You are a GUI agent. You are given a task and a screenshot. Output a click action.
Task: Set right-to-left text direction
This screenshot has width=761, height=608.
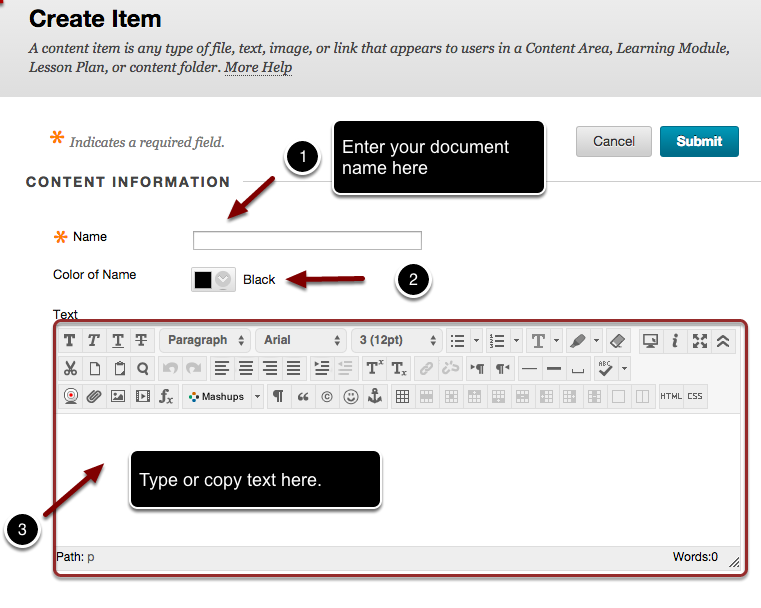click(502, 369)
